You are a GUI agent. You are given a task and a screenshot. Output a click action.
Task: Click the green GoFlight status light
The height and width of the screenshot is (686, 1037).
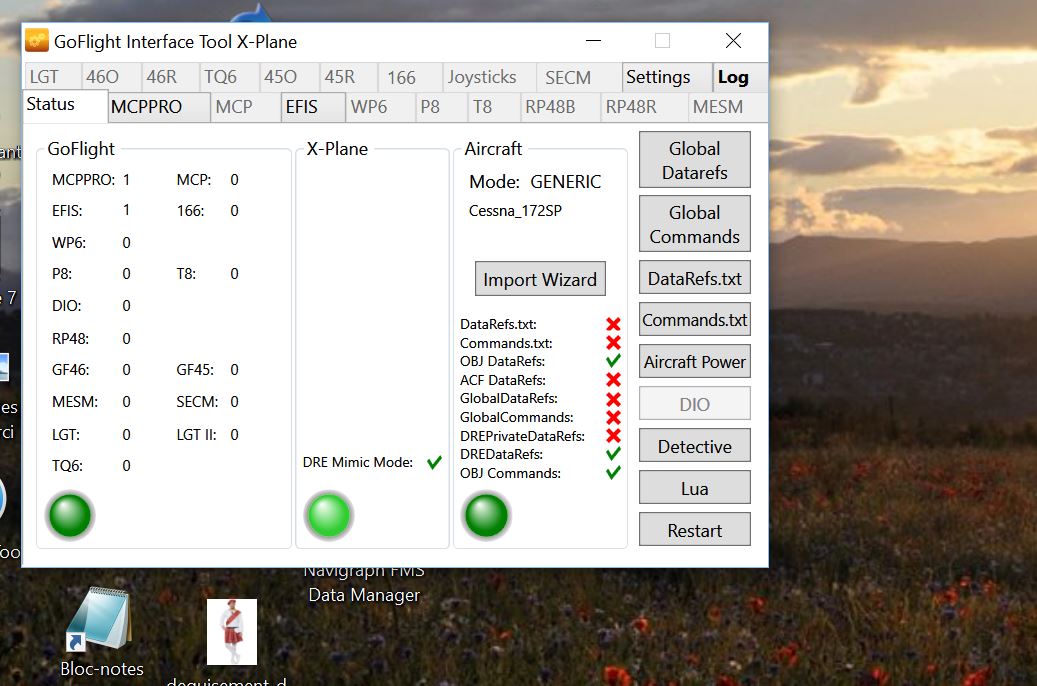coord(70,516)
